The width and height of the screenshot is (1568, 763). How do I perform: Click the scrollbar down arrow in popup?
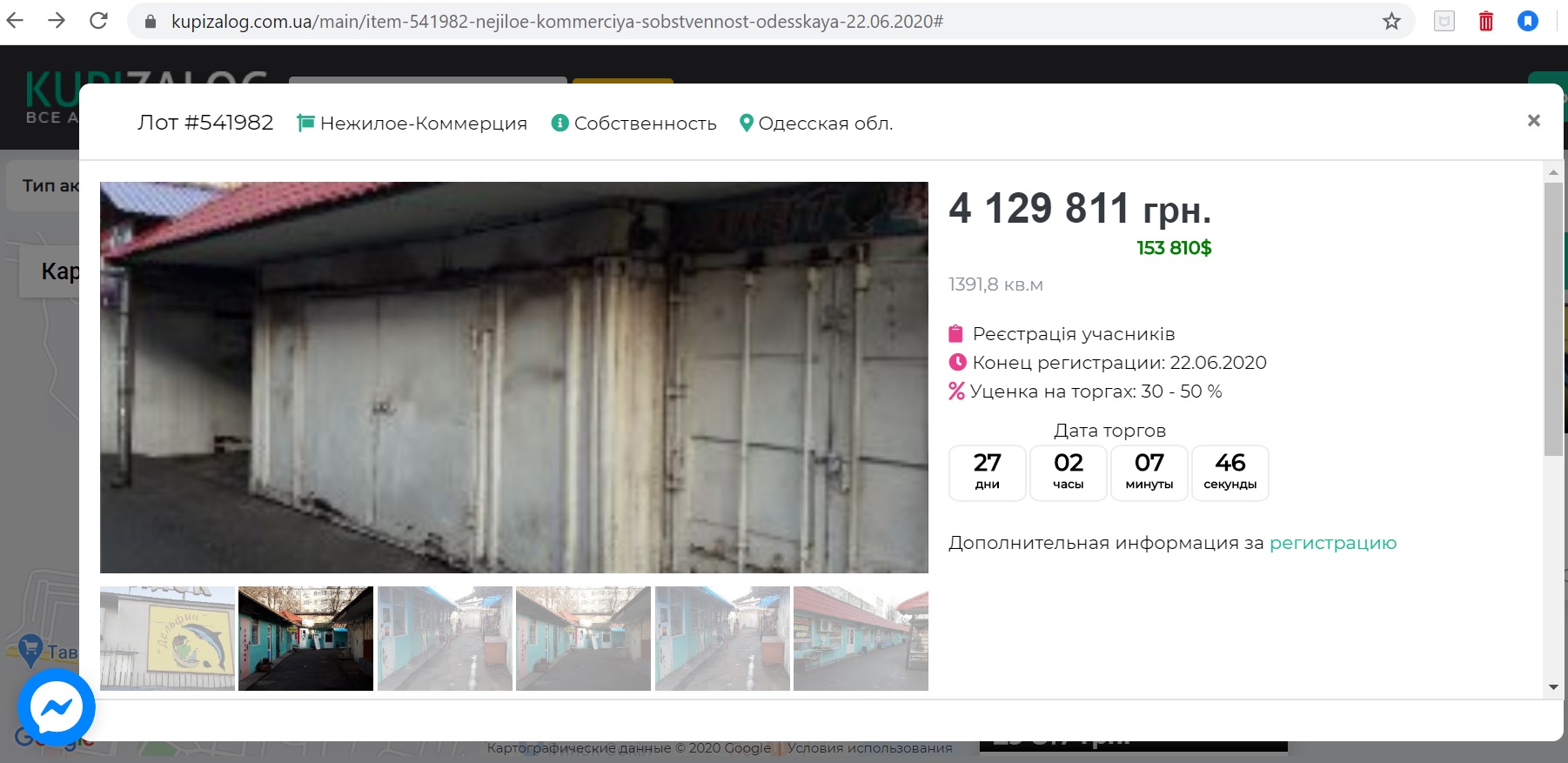tap(1553, 687)
